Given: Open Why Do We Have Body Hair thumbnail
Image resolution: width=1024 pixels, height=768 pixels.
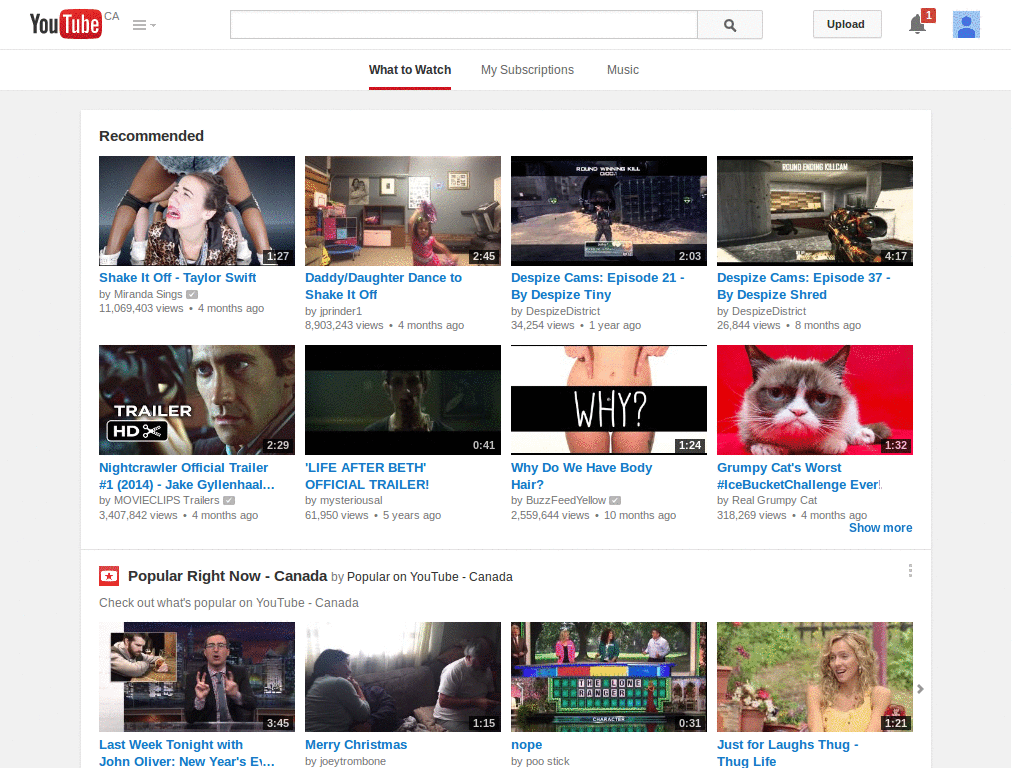Looking at the screenshot, I should [x=609, y=400].
